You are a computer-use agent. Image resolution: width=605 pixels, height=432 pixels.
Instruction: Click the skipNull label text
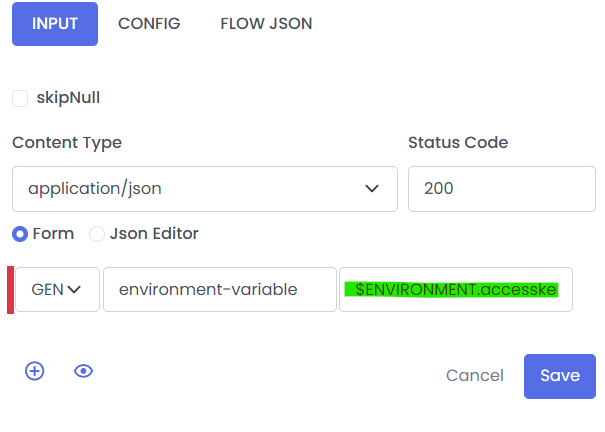click(68, 98)
